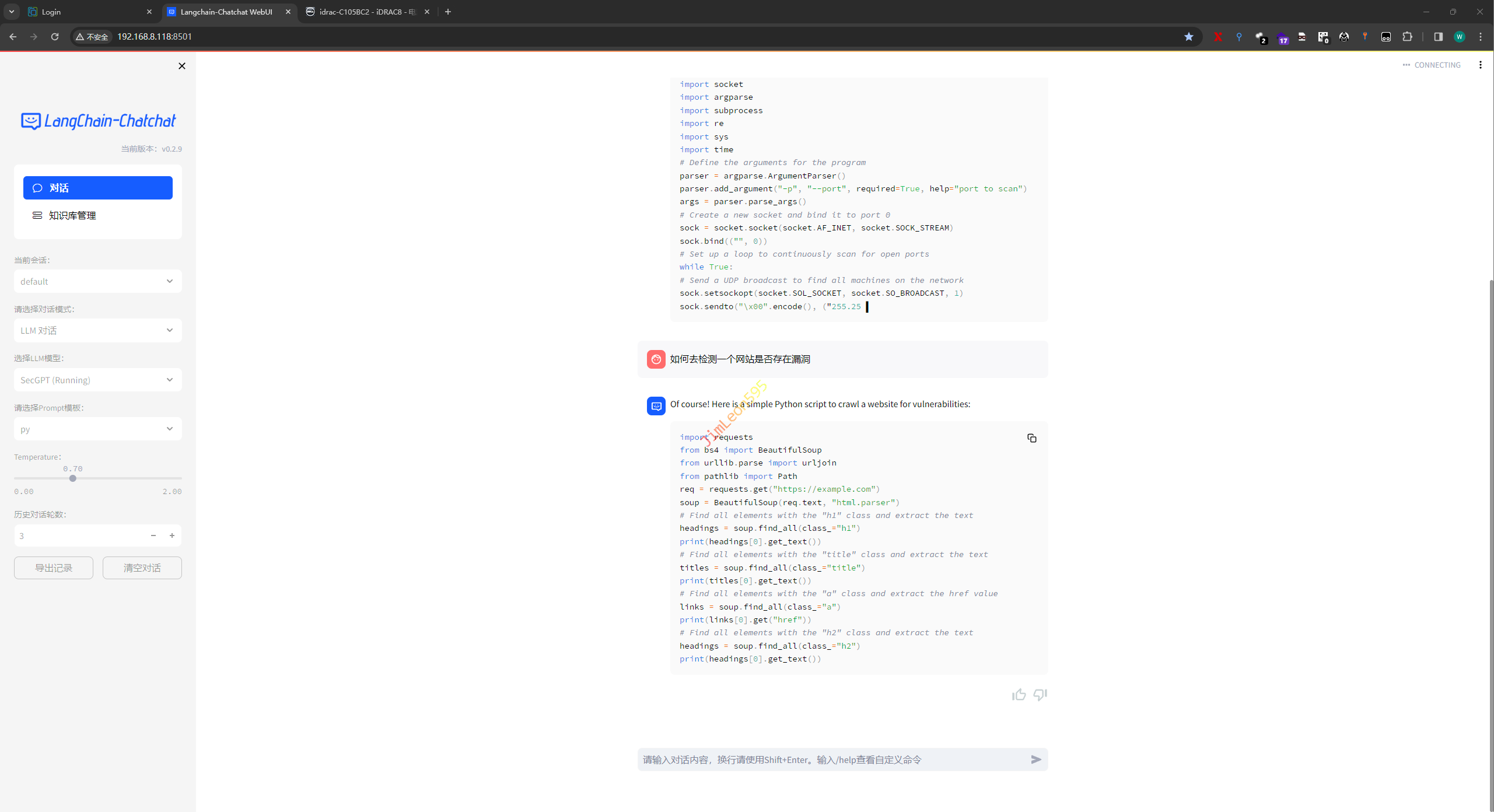
Task: Reload the page with the refresh icon
Action: coord(55,37)
